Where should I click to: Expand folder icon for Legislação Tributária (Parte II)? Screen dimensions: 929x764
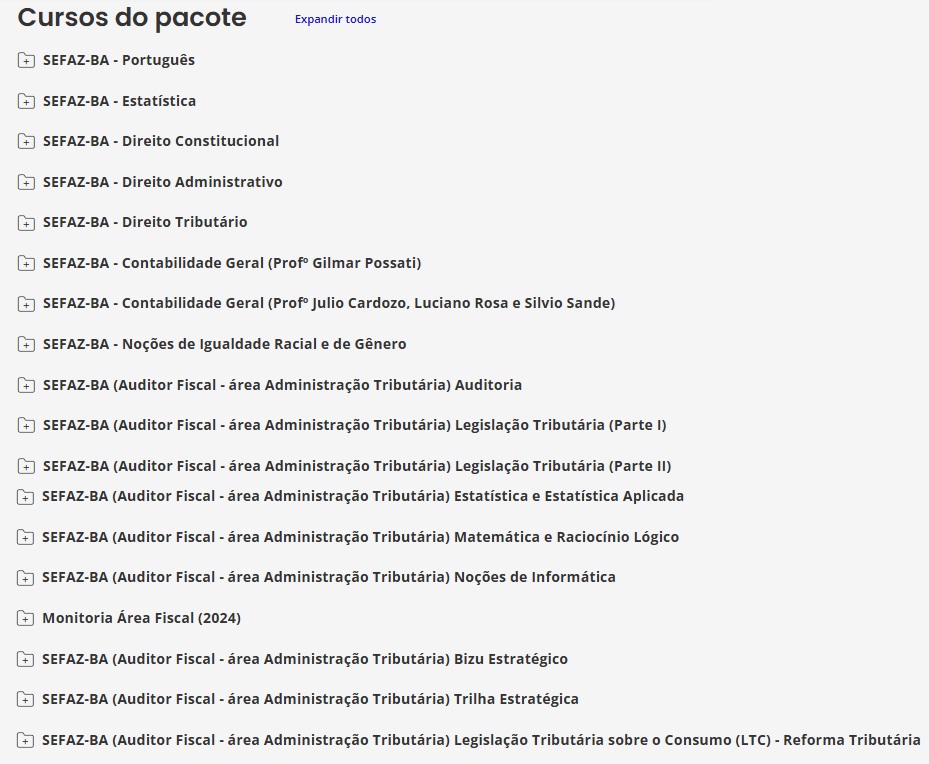coord(26,467)
